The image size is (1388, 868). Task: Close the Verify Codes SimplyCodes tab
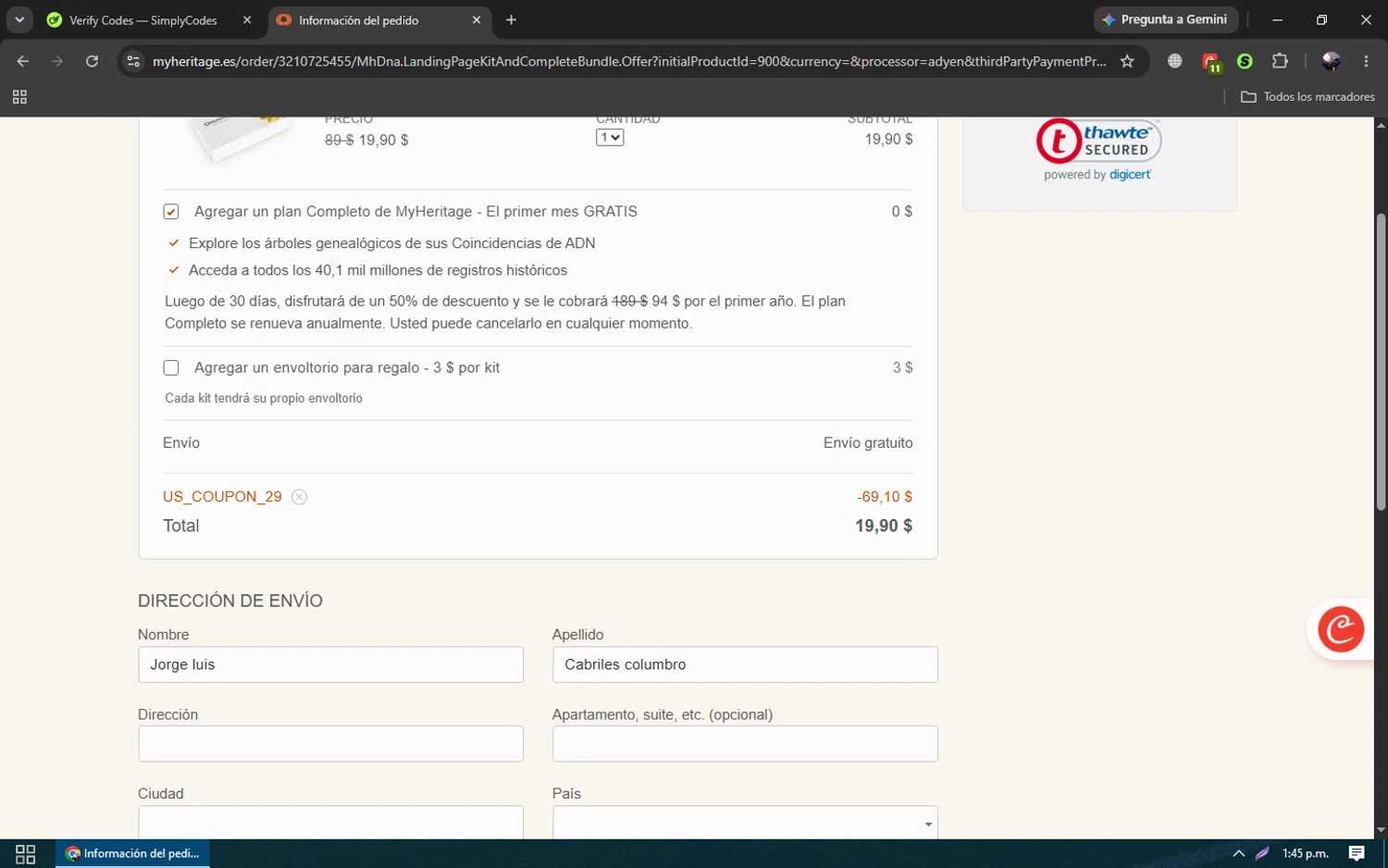coord(247,19)
